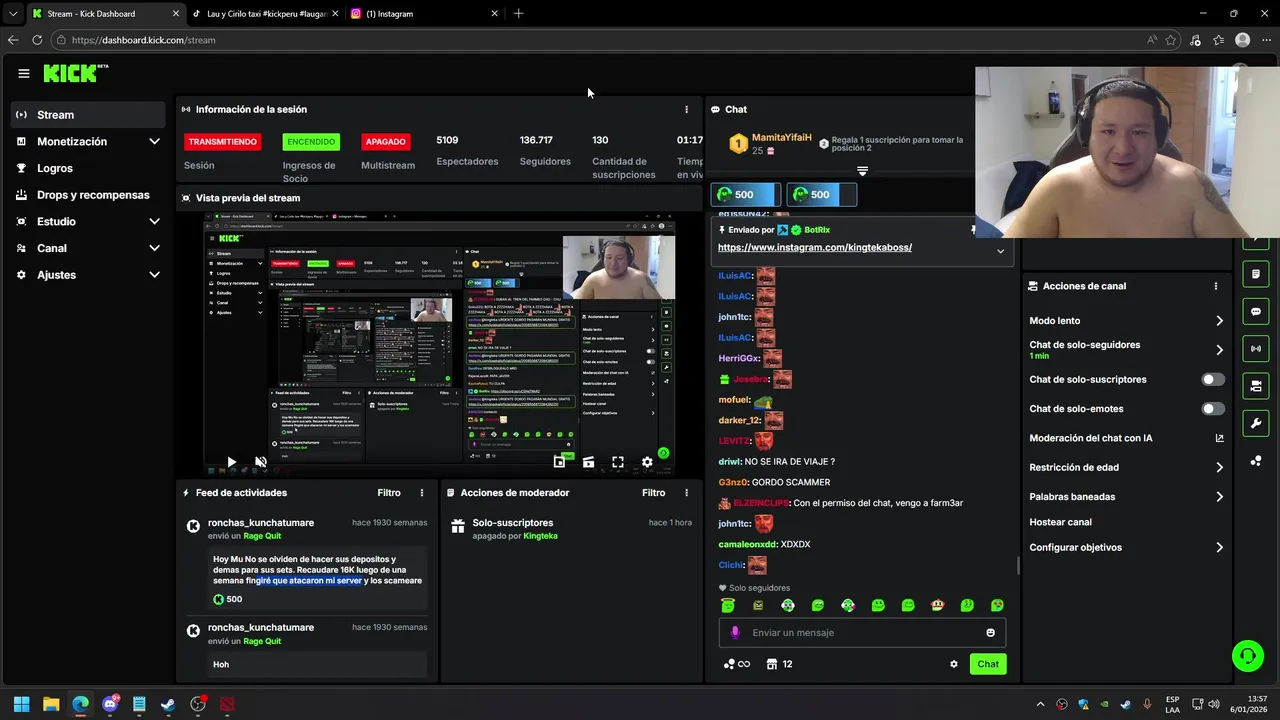Expand the gift leaderboard arrow under MamitaYifaiH
This screenshot has height=720, width=1280.
pyautogui.click(x=862, y=171)
